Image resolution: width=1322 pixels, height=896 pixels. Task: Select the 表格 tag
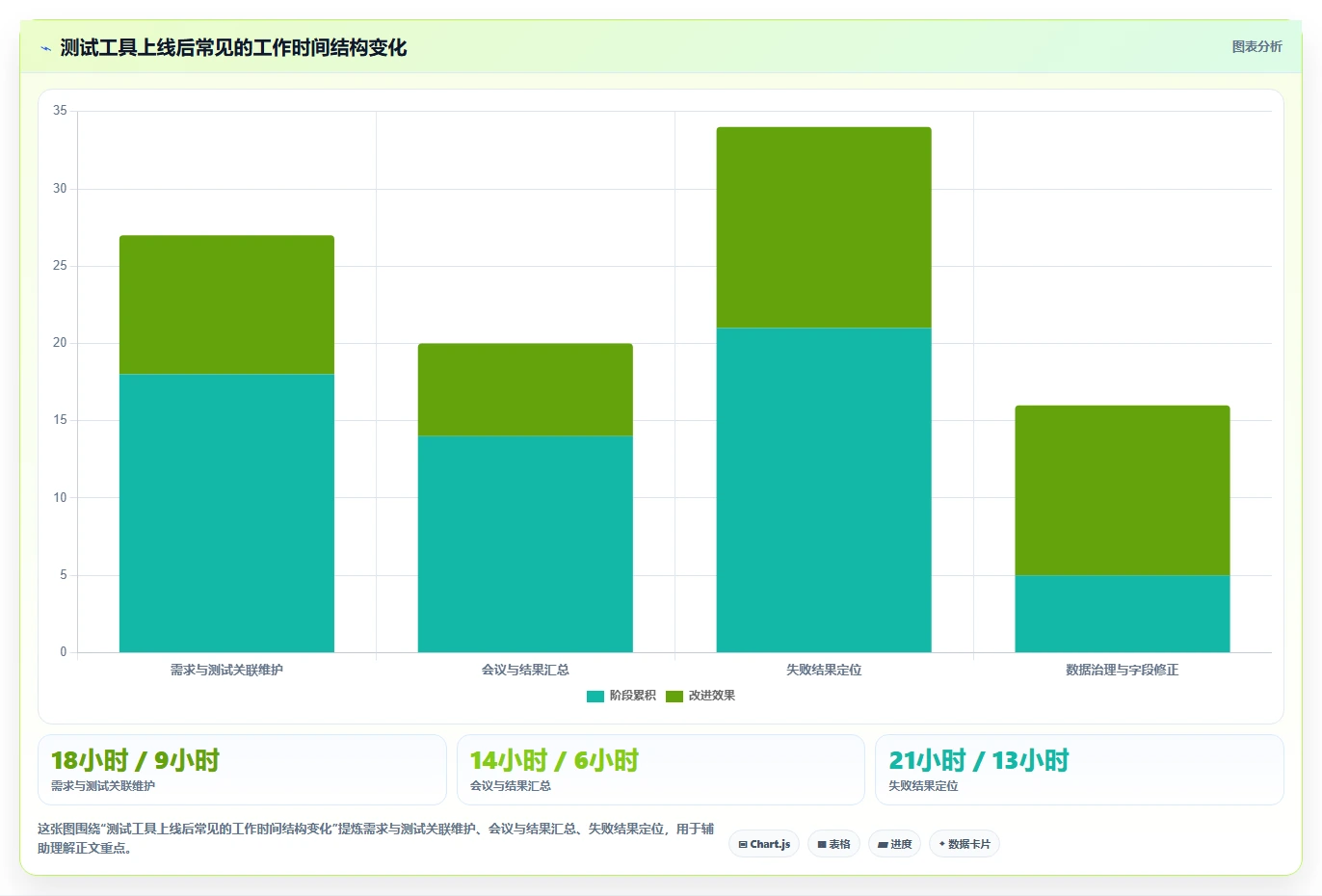coord(833,844)
